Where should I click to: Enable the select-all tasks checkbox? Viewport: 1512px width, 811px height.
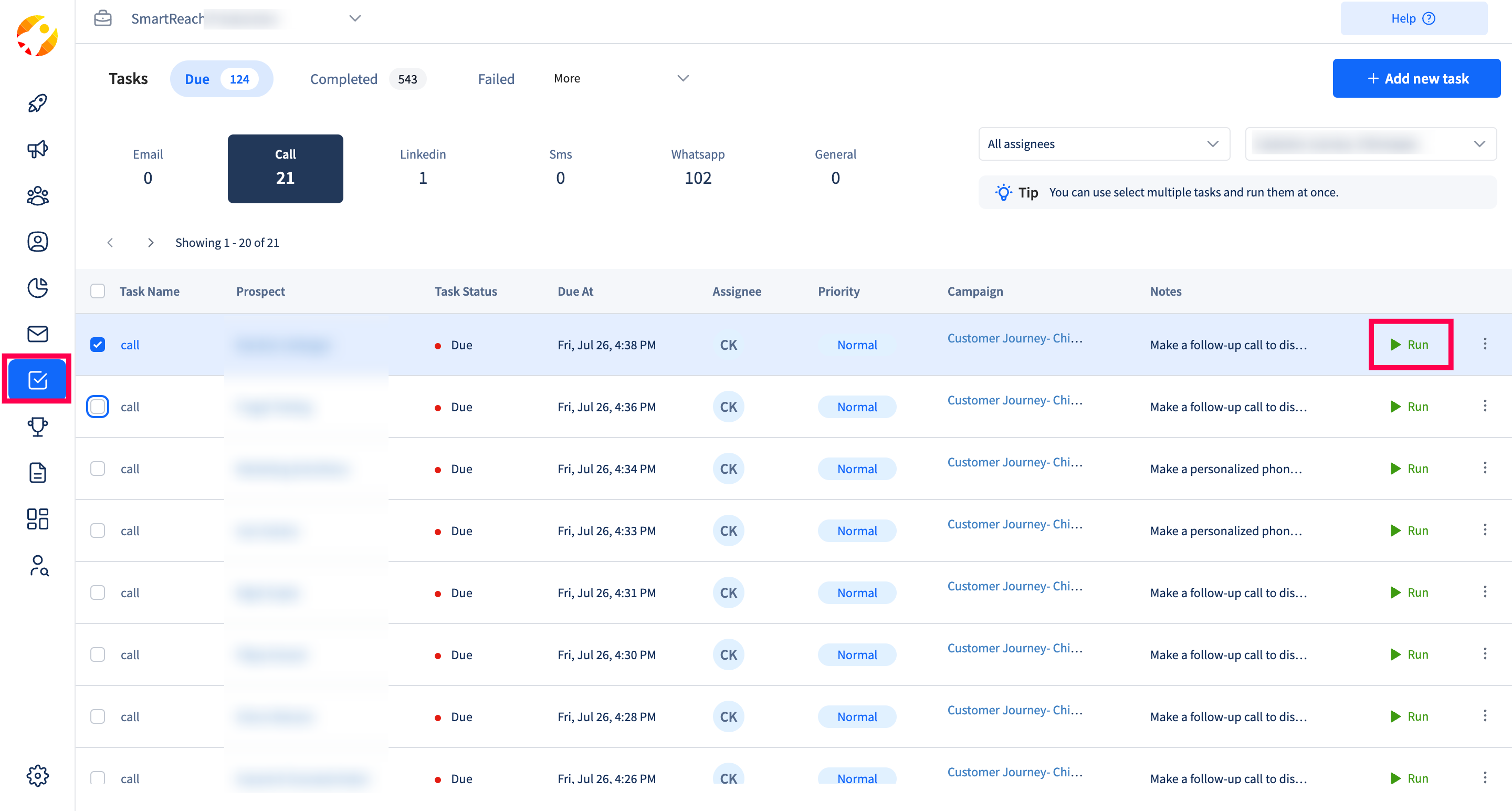(x=98, y=291)
